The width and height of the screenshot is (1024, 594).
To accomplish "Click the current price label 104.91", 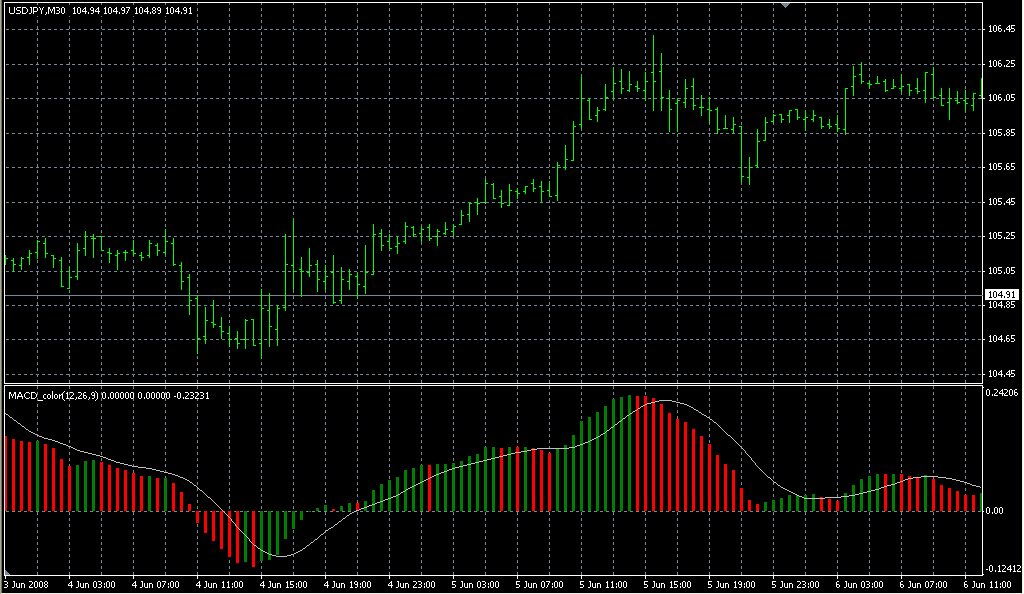I will [1001, 294].
